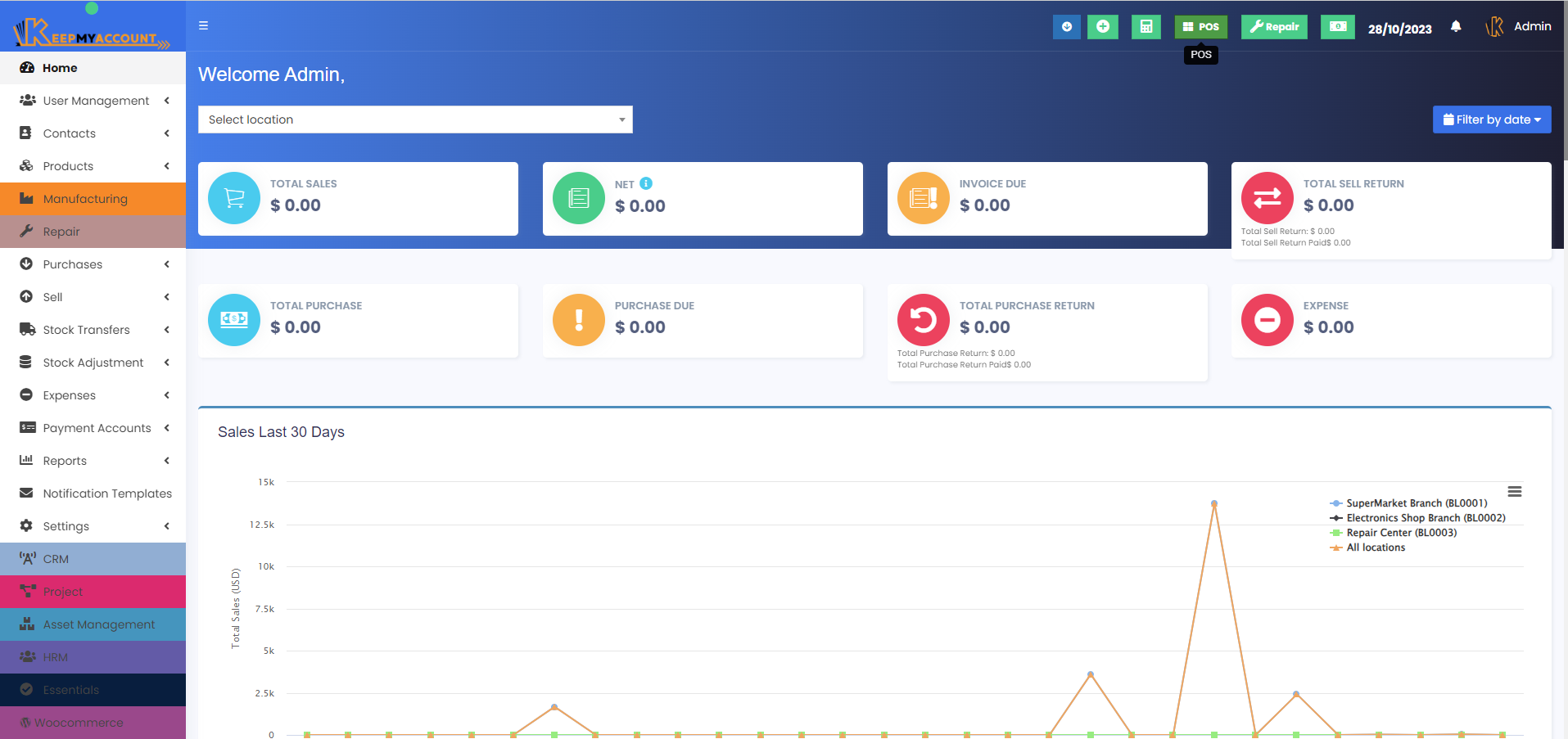1568x739 pixels.
Task: Select the Manufacturing sidebar icon
Action: tap(26, 198)
